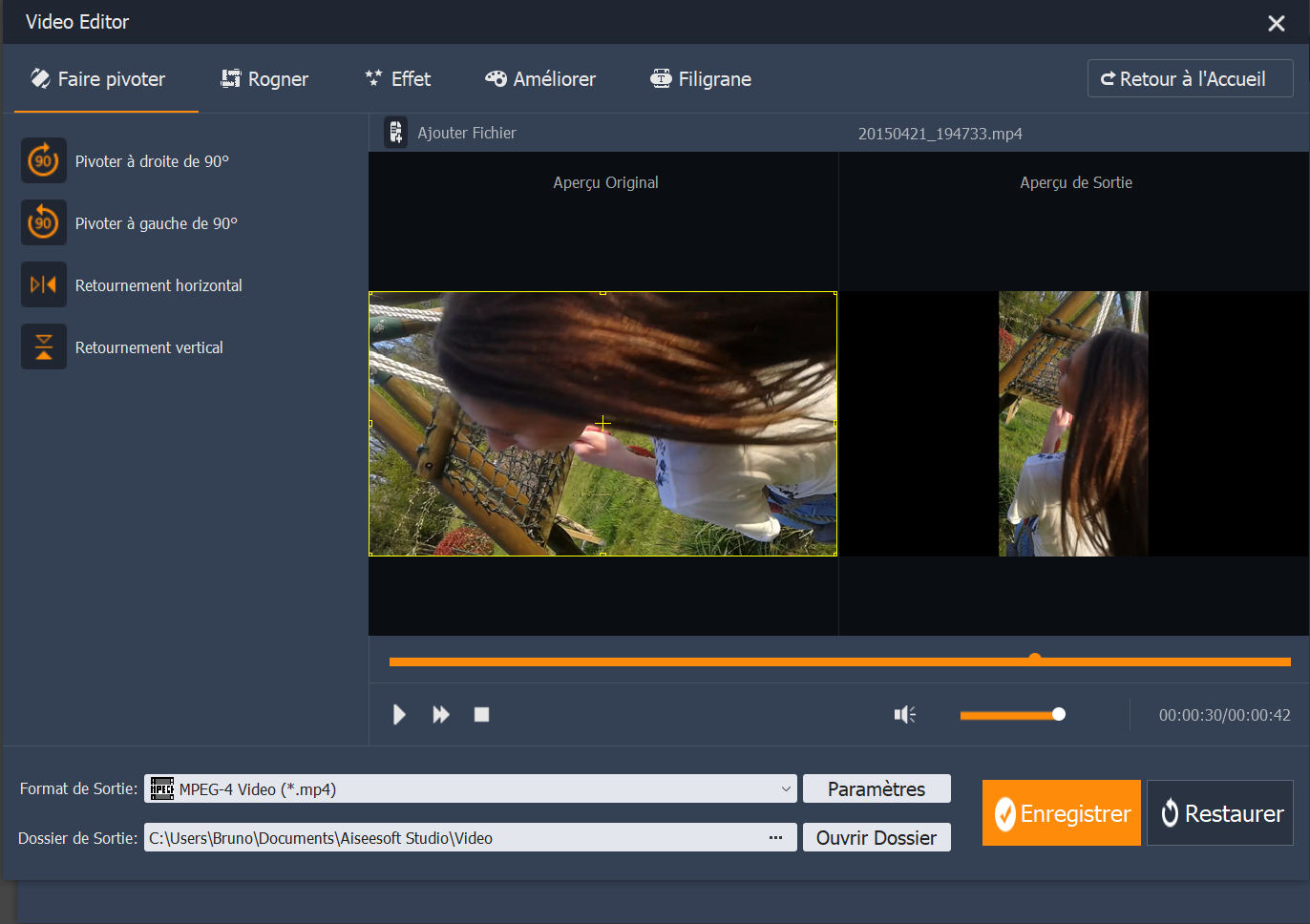This screenshot has width=1310, height=924.
Task: Click the rotate left 90° icon
Action: pyautogui.click(x=44, y=222)
